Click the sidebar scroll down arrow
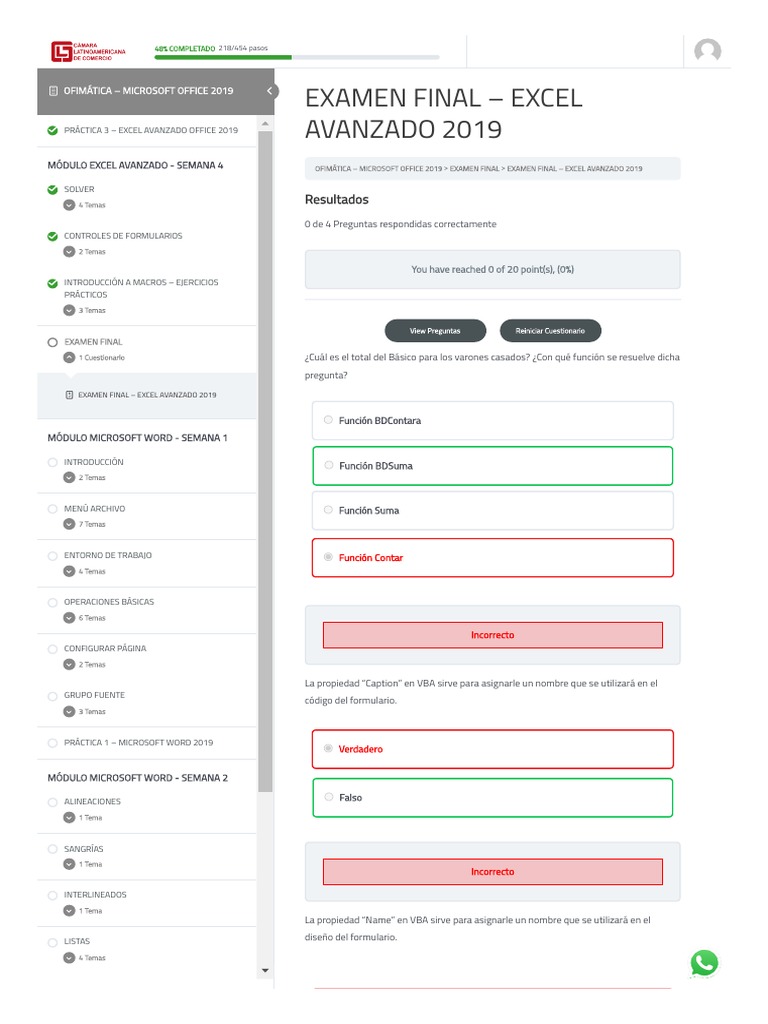Image resolution: width=768 pixels, height=1024 pixels. [265, 970]
